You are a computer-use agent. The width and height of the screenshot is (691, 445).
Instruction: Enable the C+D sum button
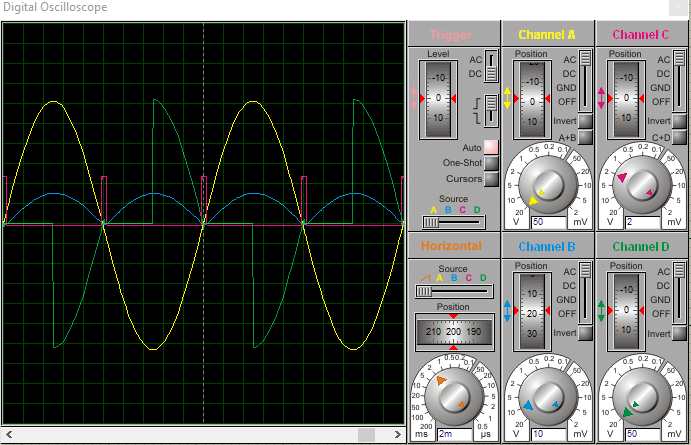tap(679, 137)
